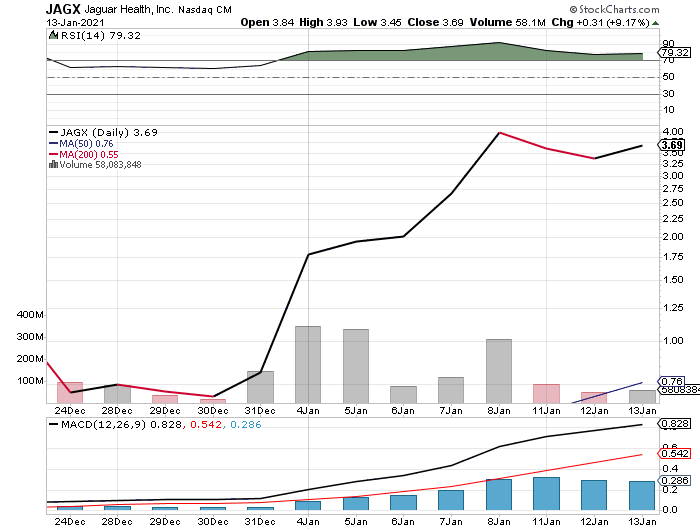Click the gray 8Jan volume bar

click(x=499, y=371)
